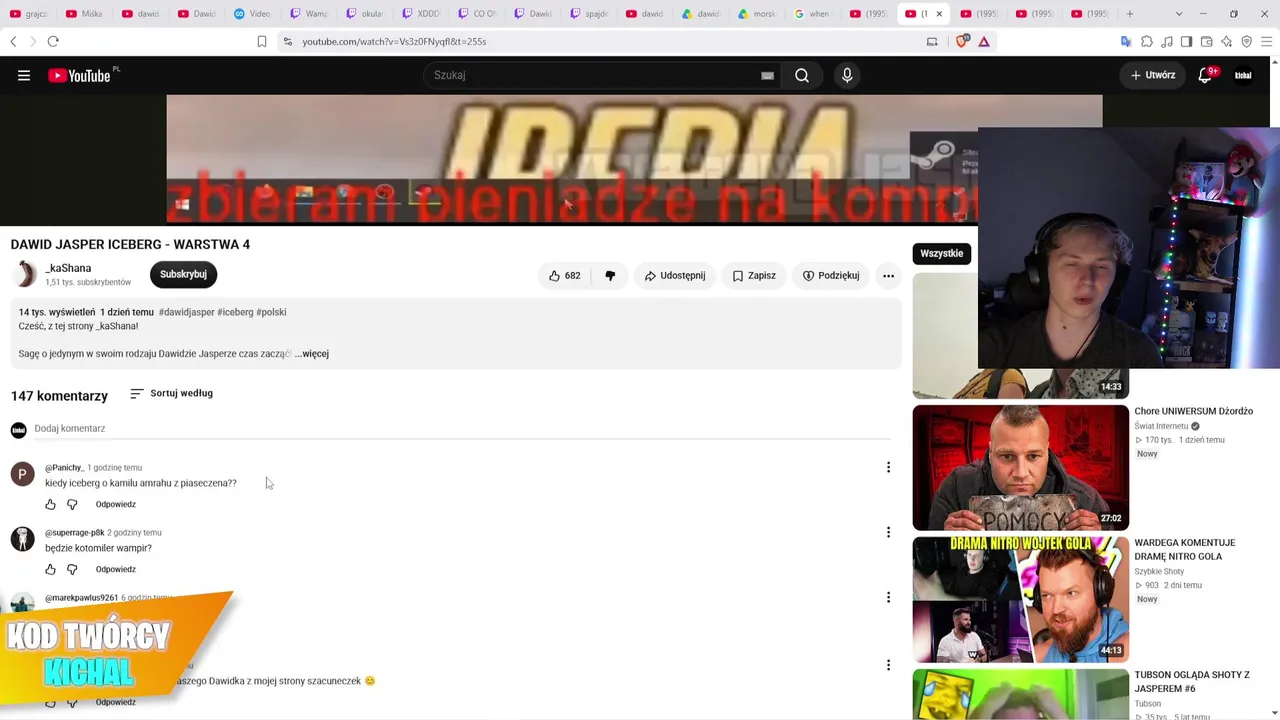Screen dimensions: 1280x720
Task: Open TUBSON OGLĄDA SHOTY Z JASPEREM title
Action: point(1192,682)
